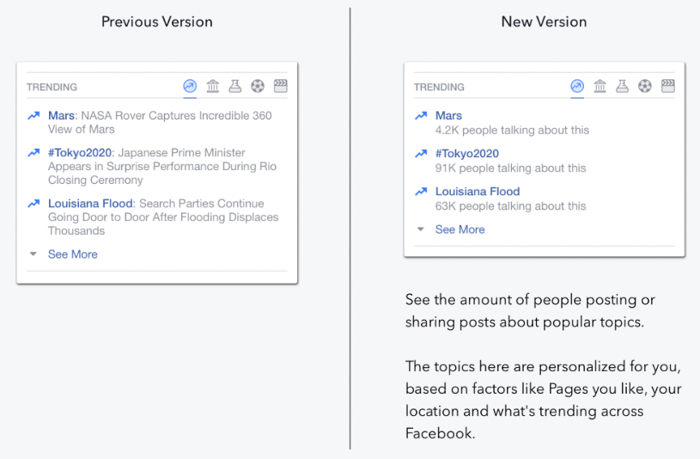Screen dimensions: 700x459
Task: Open #Tokyo2020 link with Japanese Prime Minister headline
Action: click(77, 153)
